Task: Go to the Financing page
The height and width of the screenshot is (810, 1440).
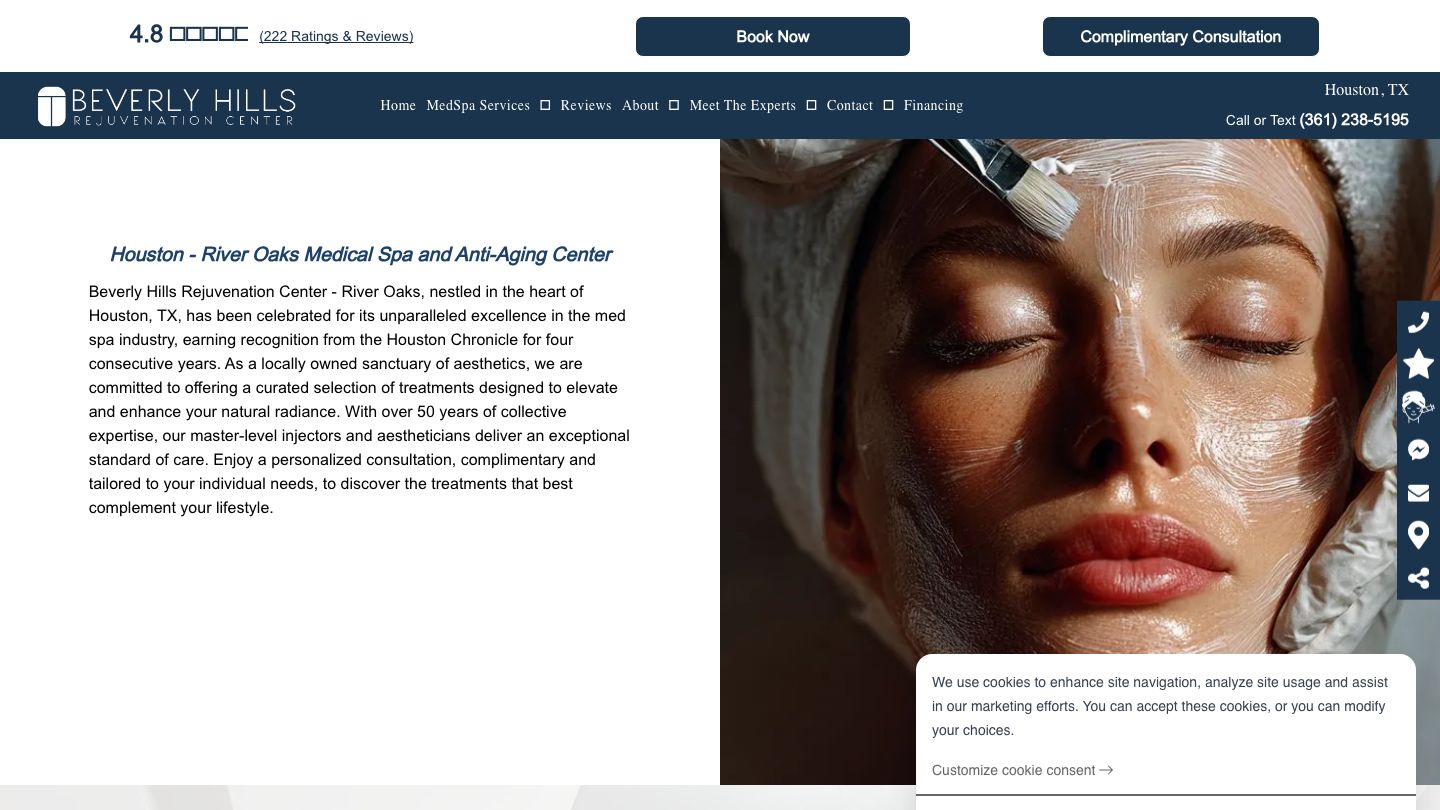Action: [933, 105]
